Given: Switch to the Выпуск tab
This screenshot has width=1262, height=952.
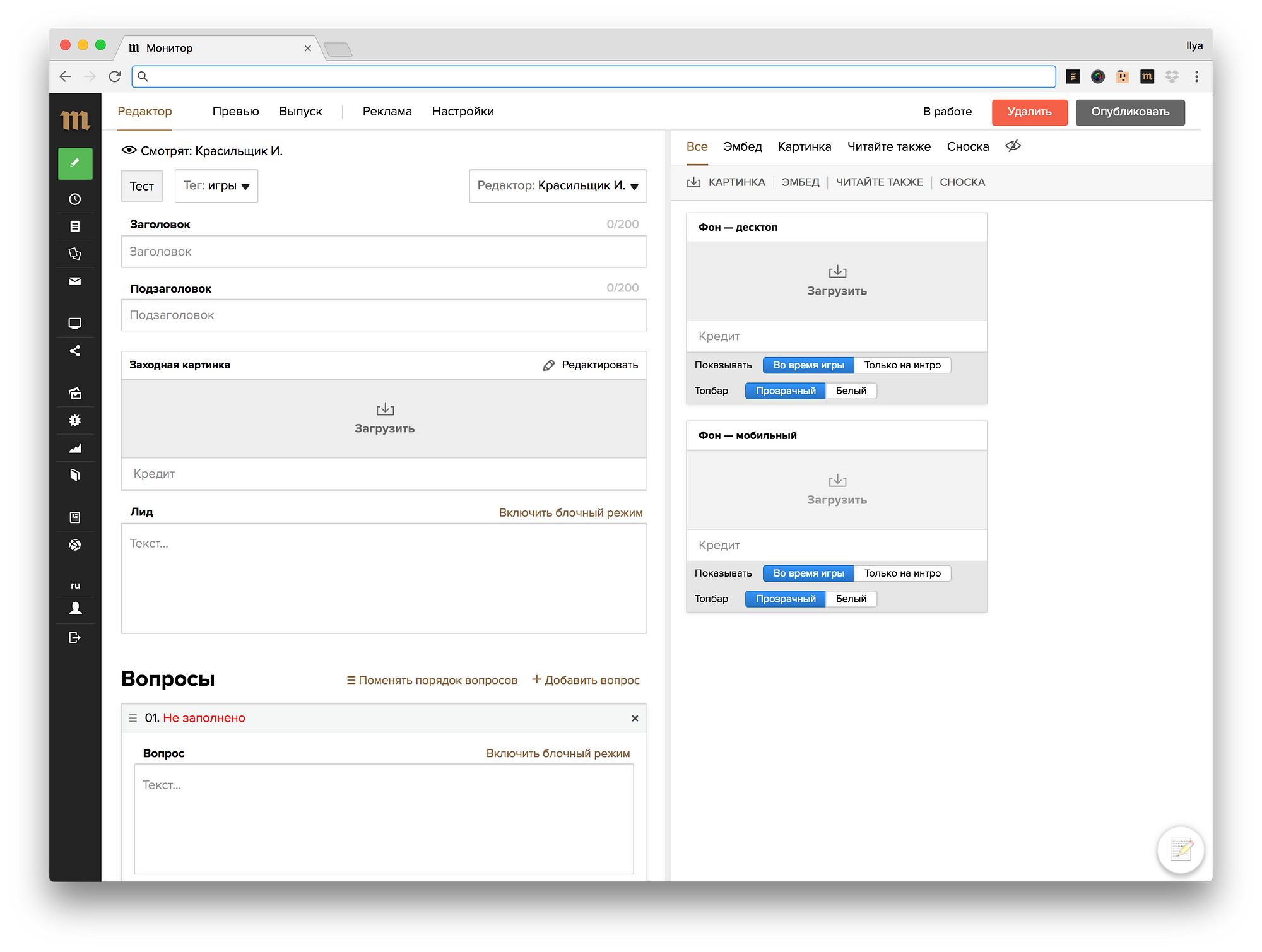Looking at the screenshot, I should pos(300,112).
